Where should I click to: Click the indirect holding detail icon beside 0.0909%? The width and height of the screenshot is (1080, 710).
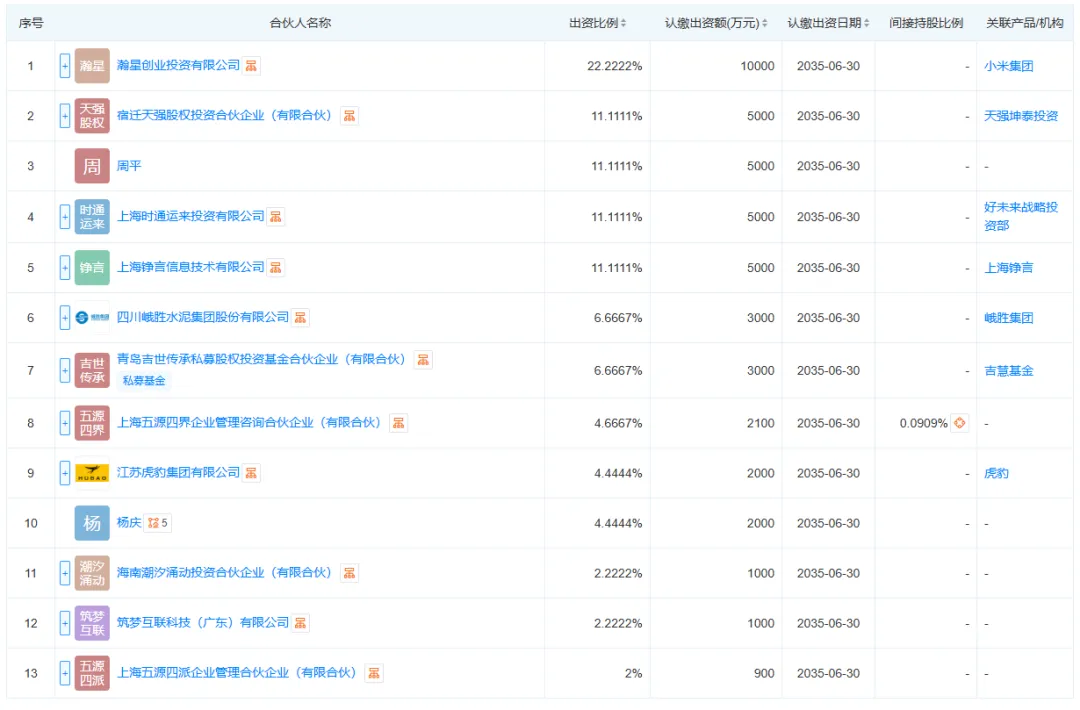click(x=959, y=423)
